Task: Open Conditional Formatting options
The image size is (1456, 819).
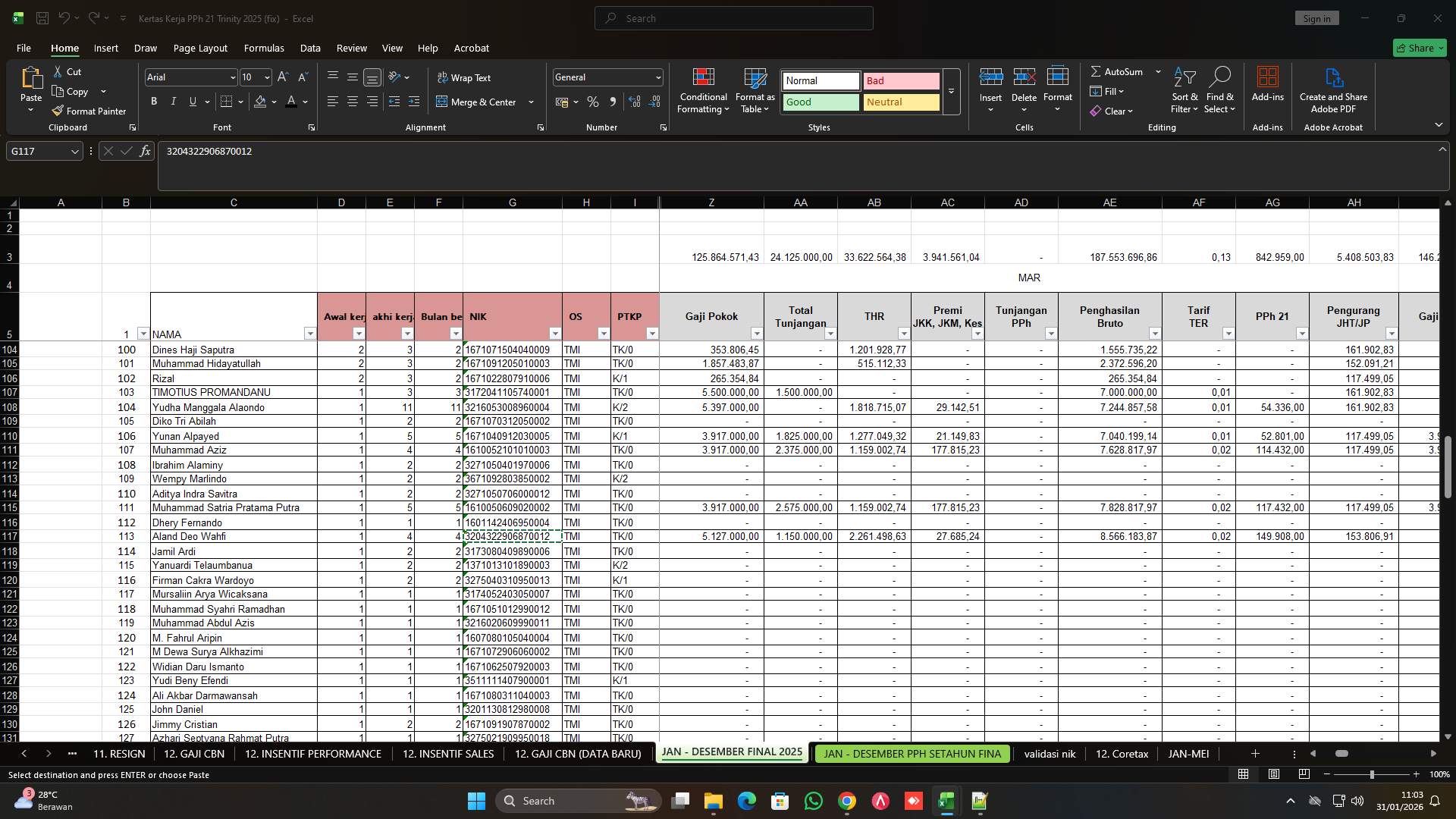Action: 703,91
